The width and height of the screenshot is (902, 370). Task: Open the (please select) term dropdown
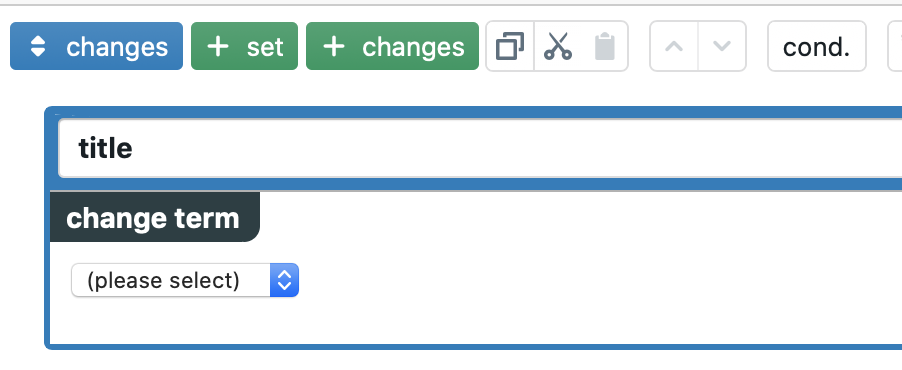tap(185, 280)
